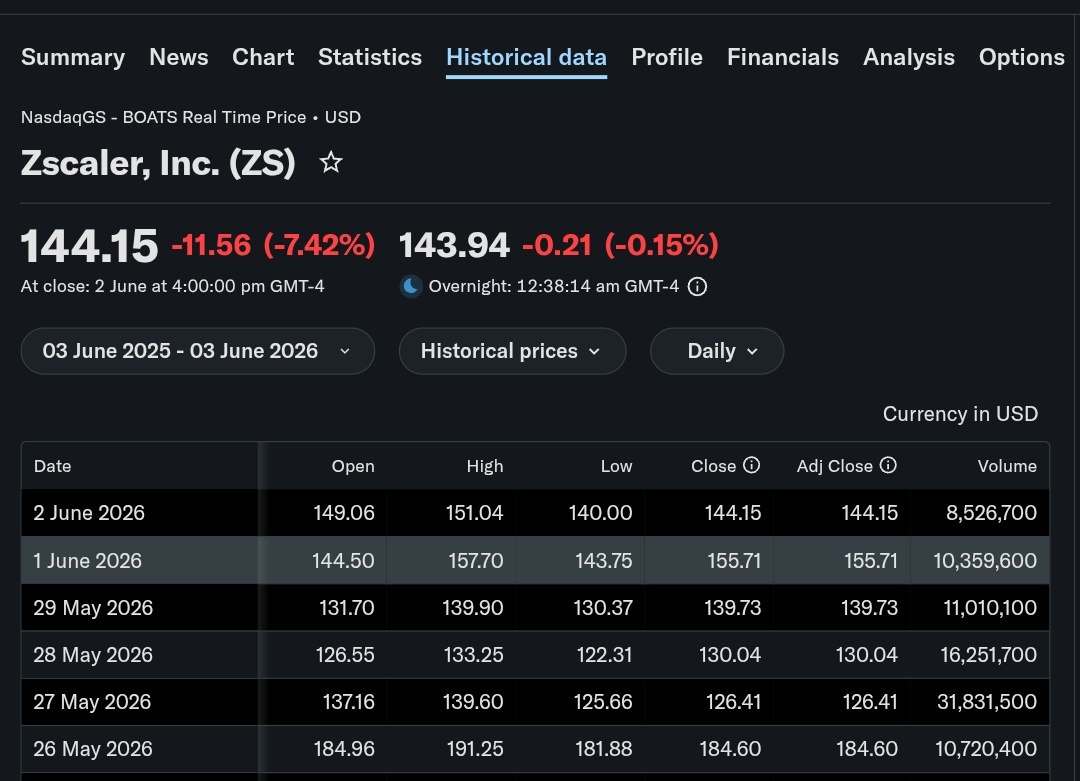Click the Date column header

52,466
